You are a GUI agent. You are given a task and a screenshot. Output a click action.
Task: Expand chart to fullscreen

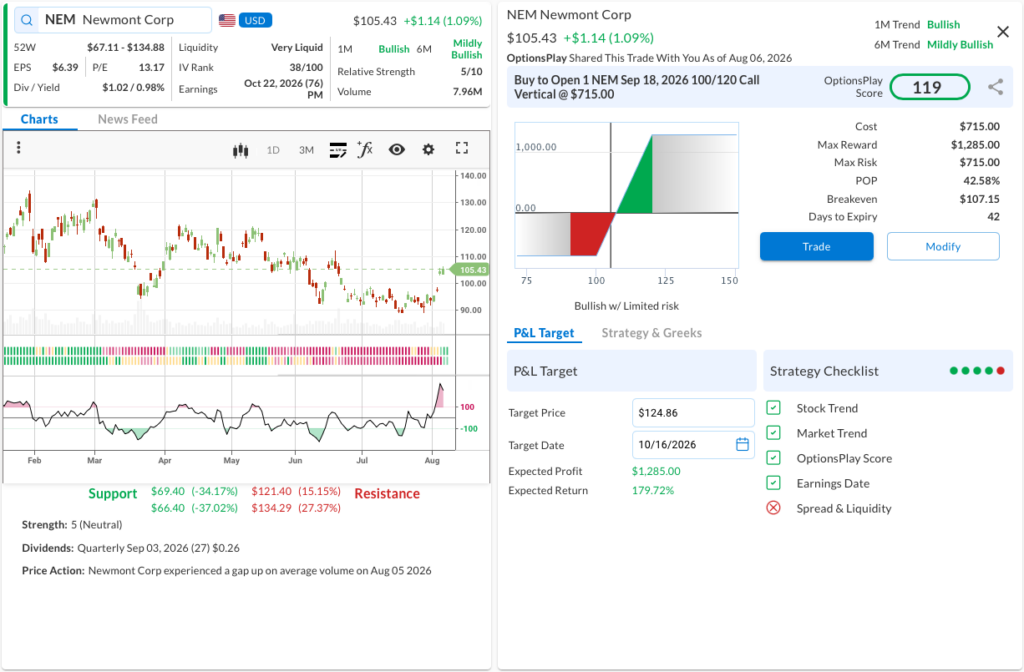462,148
